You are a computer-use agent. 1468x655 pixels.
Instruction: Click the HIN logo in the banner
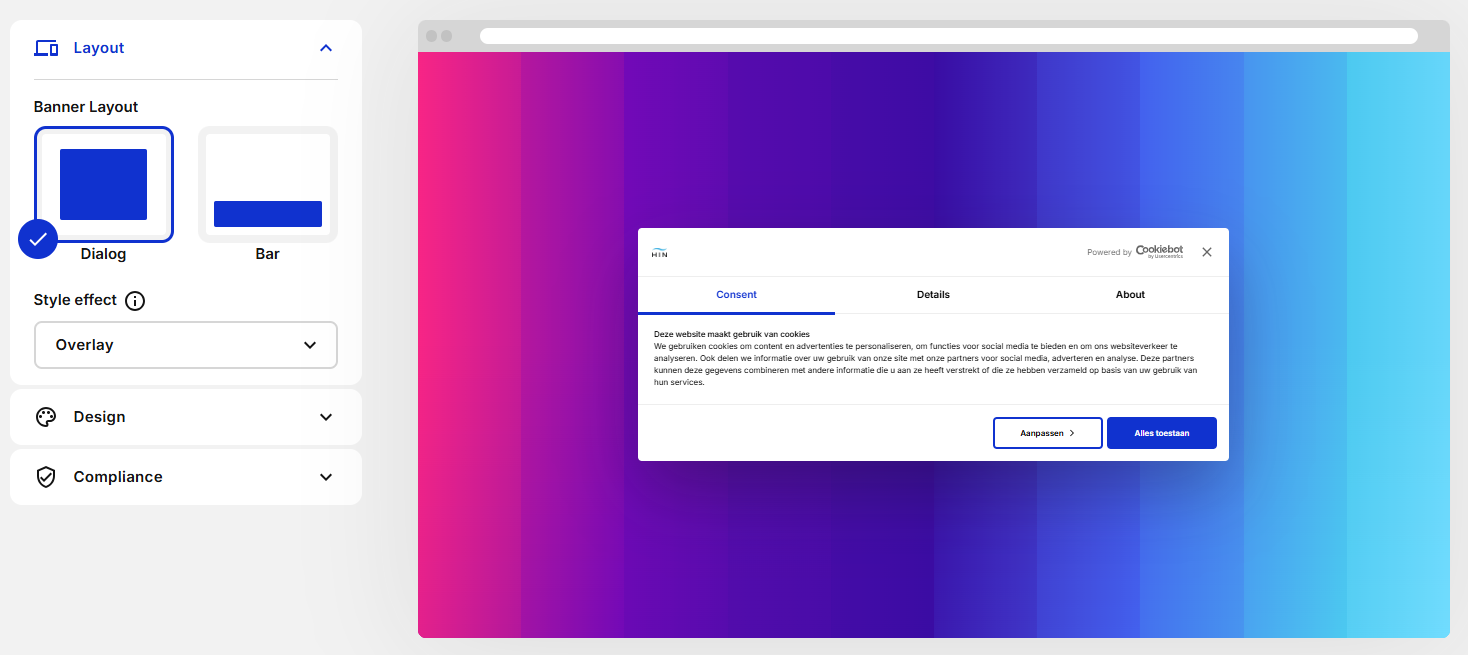tap(659, 252)
